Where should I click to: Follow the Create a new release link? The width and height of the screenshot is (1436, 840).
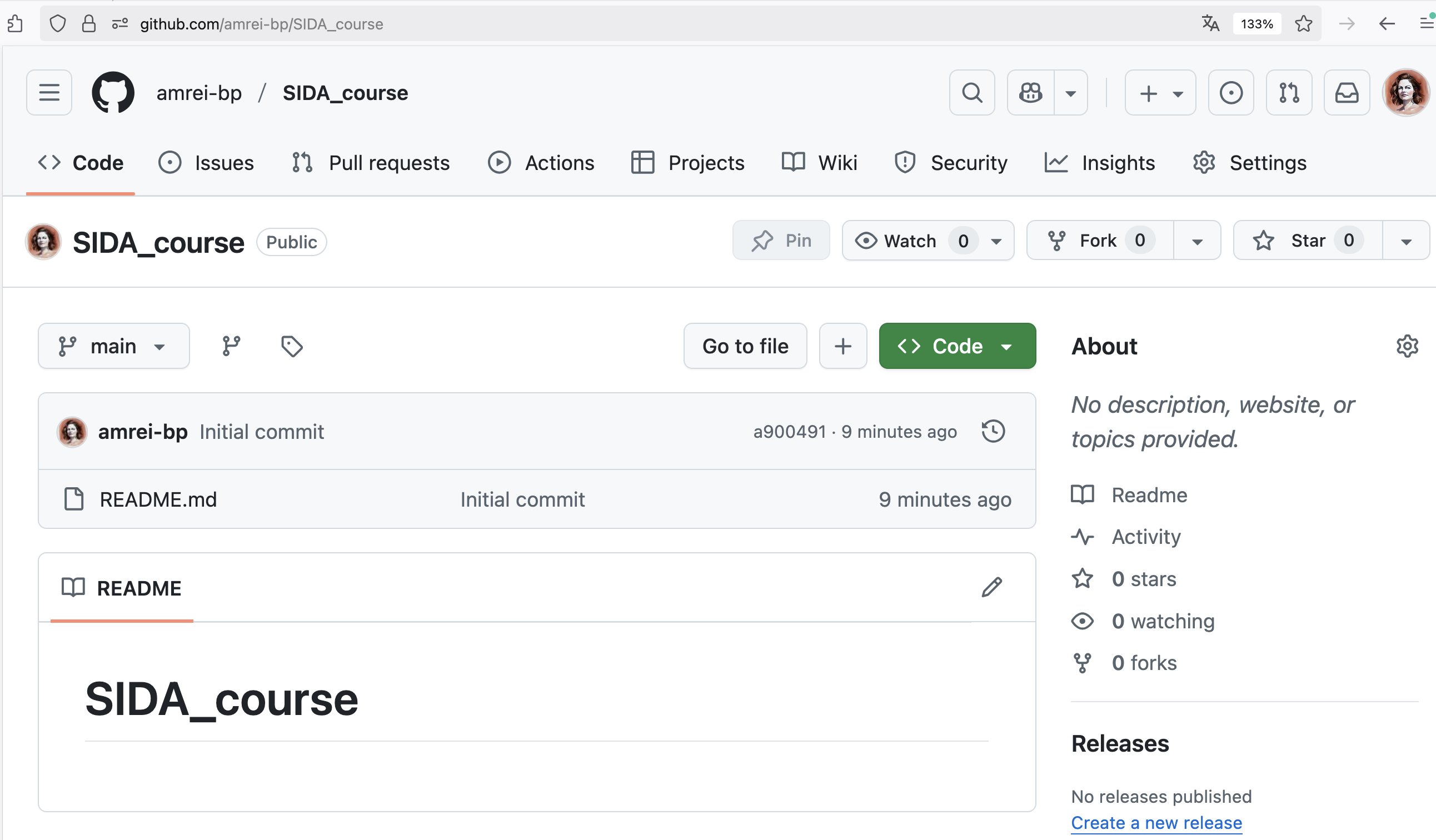tap(1156, 822)
